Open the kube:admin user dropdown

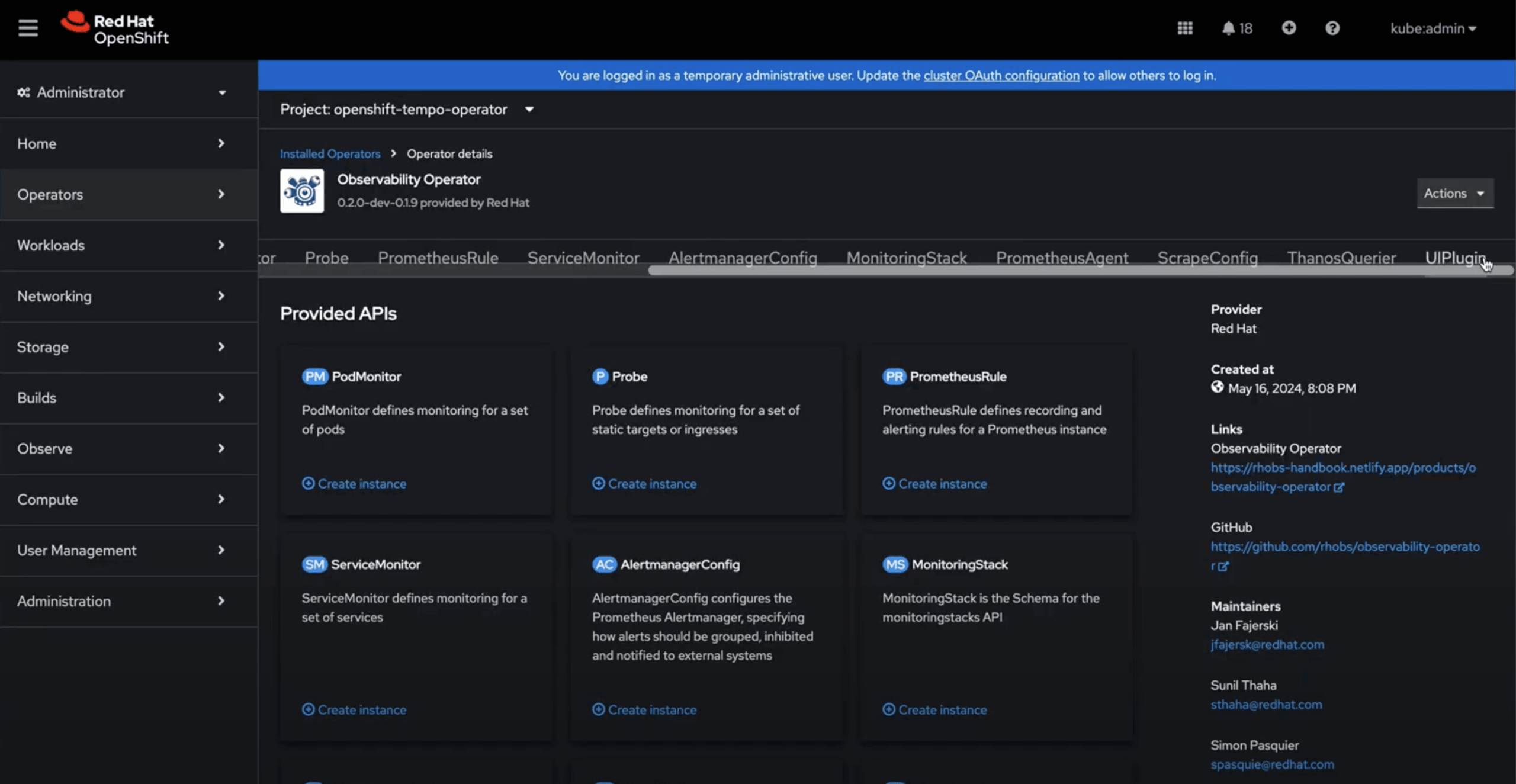(x=1433, y=28)
